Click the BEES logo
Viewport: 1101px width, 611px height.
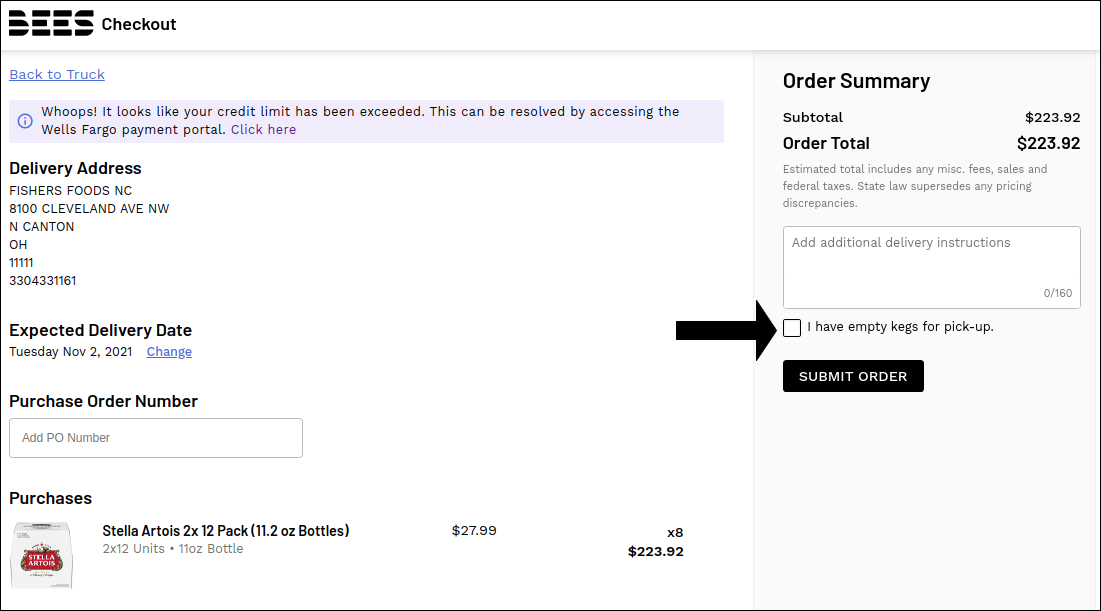coord(51,23)
